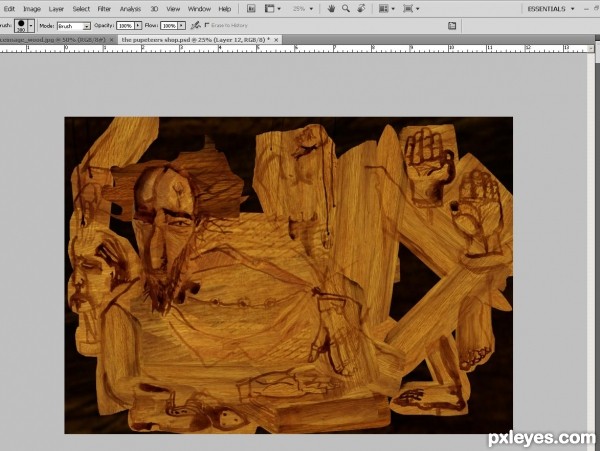Open the View Extras dropdown

273,8
